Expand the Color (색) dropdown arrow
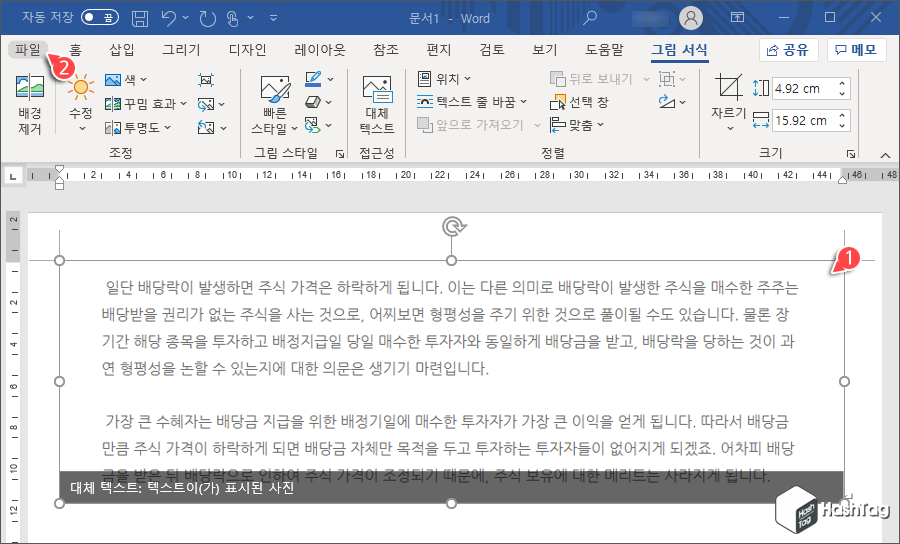 143,79
